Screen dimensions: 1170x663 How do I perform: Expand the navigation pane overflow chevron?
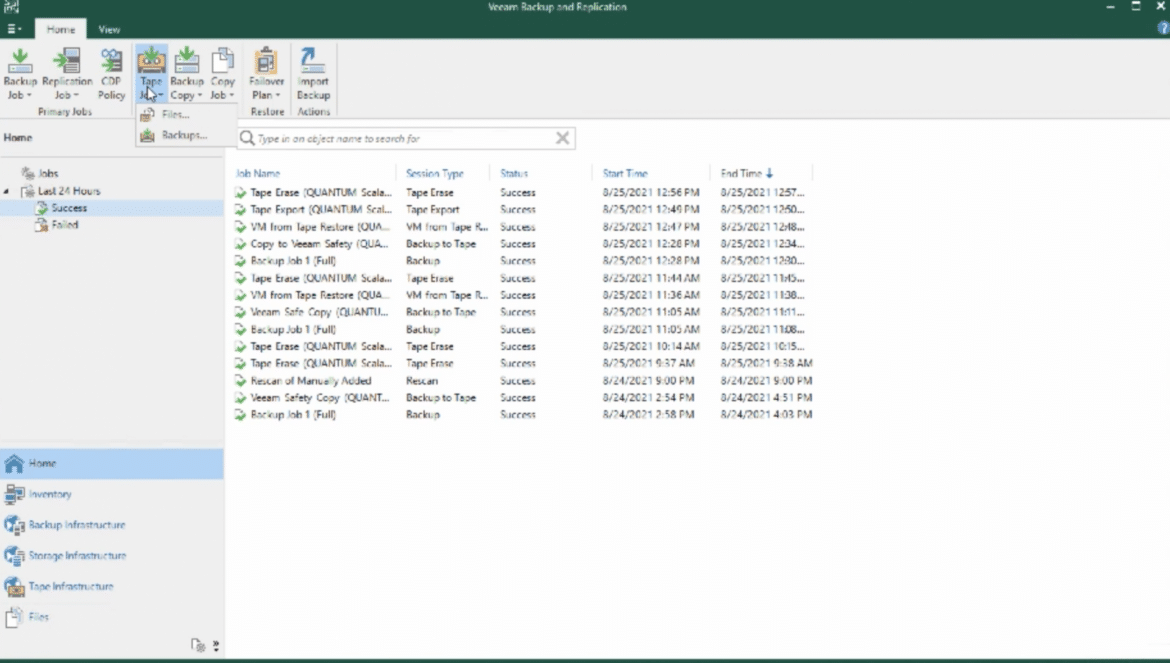pos(216,645)
